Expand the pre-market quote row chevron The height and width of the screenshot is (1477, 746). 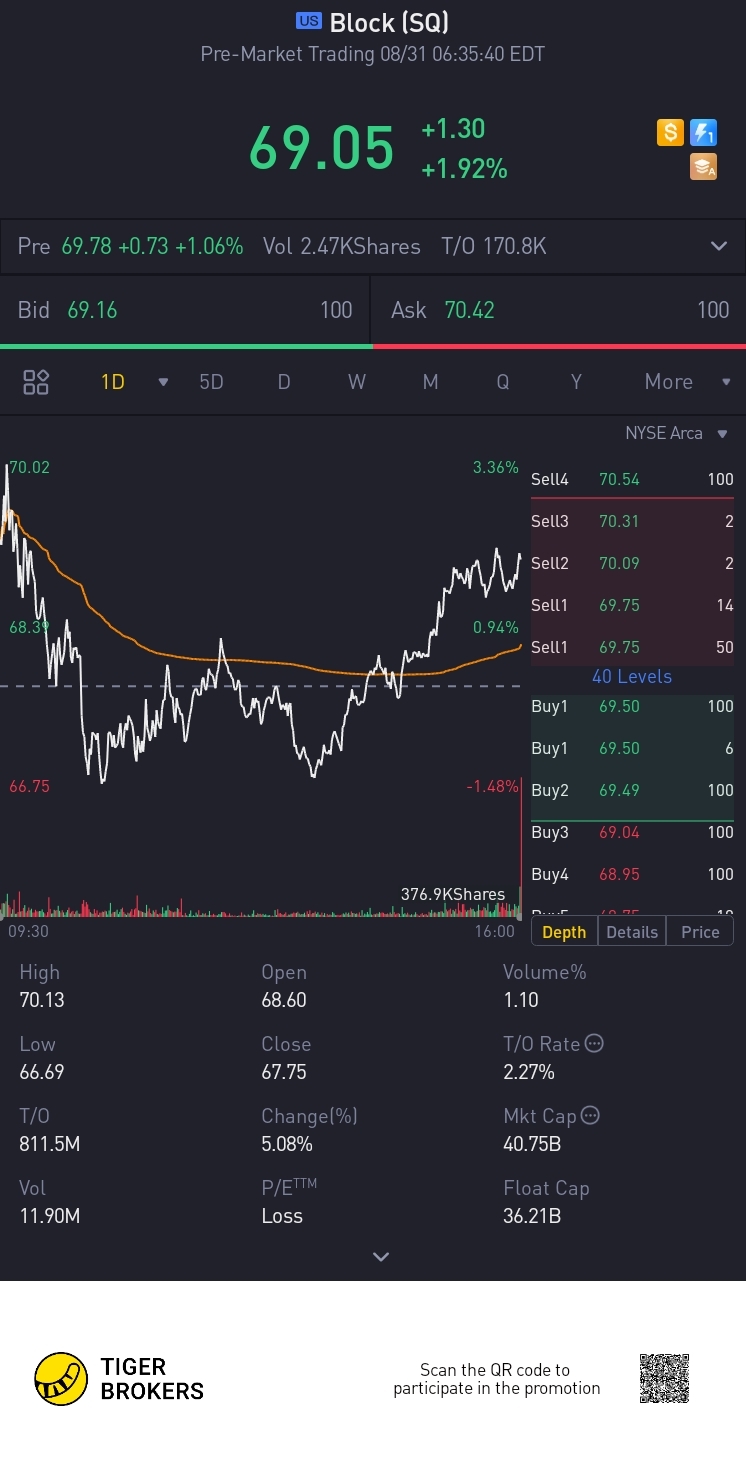coord(719,246)
